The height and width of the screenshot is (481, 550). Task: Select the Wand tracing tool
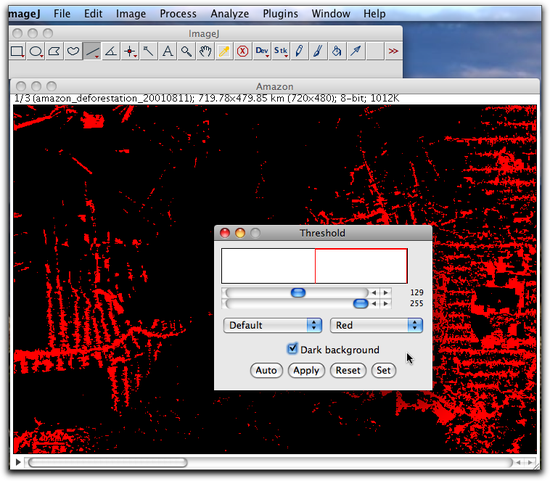pos(148,51)
